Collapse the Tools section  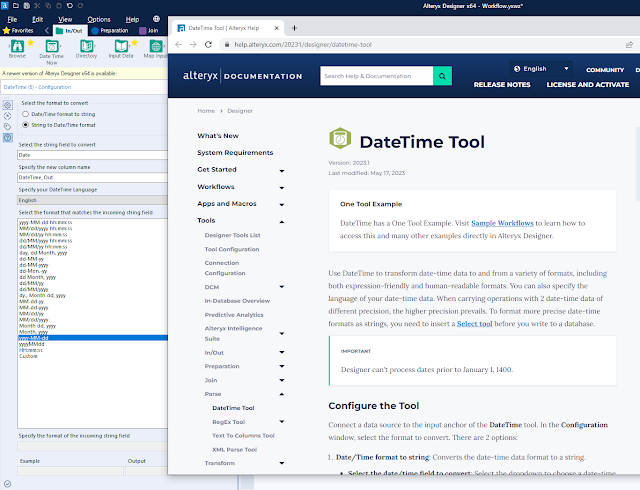coord(282,222)
